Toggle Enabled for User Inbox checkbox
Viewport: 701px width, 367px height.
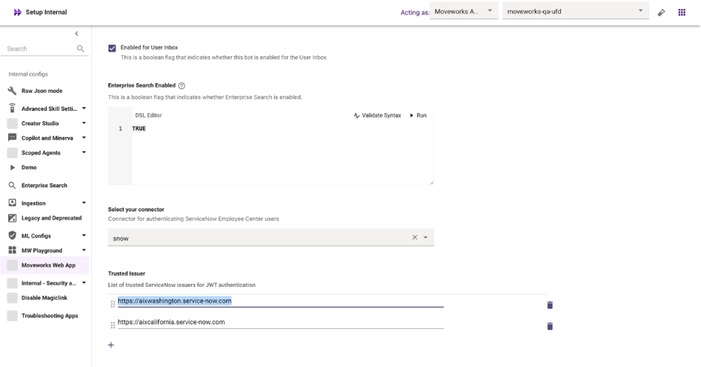click(112, 48)
